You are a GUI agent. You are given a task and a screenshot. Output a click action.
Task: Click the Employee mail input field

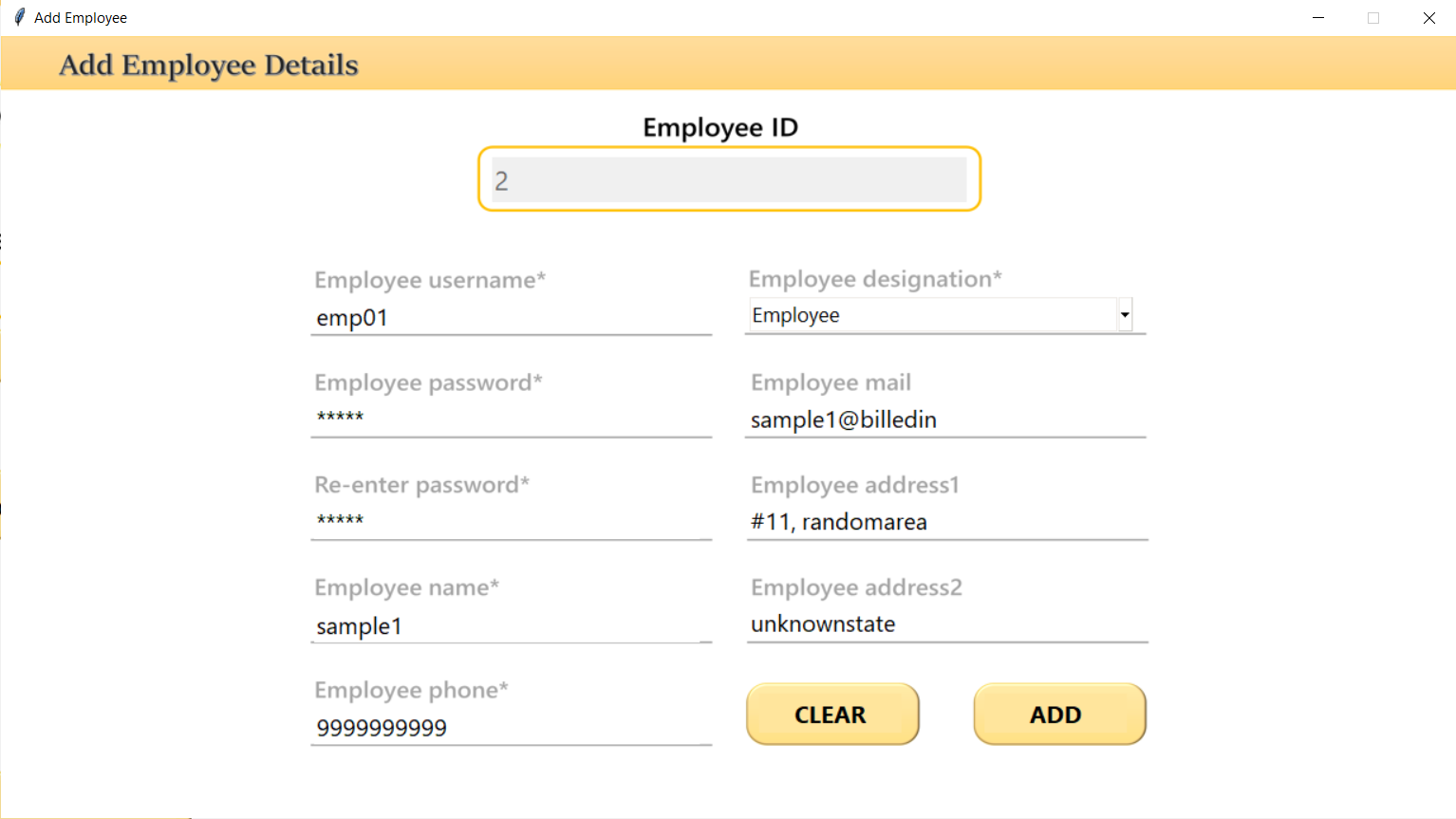tap(946, 419)
